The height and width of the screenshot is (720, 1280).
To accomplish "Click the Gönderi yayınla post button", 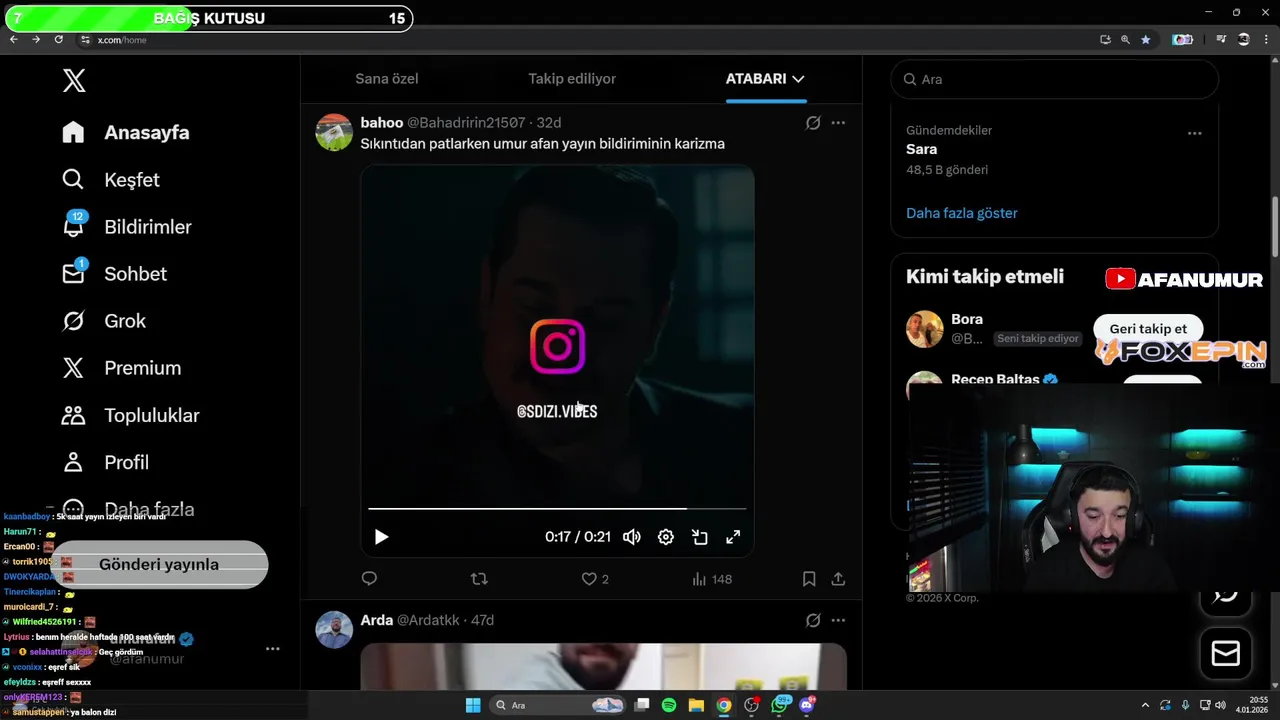I will tap(159, 564).
